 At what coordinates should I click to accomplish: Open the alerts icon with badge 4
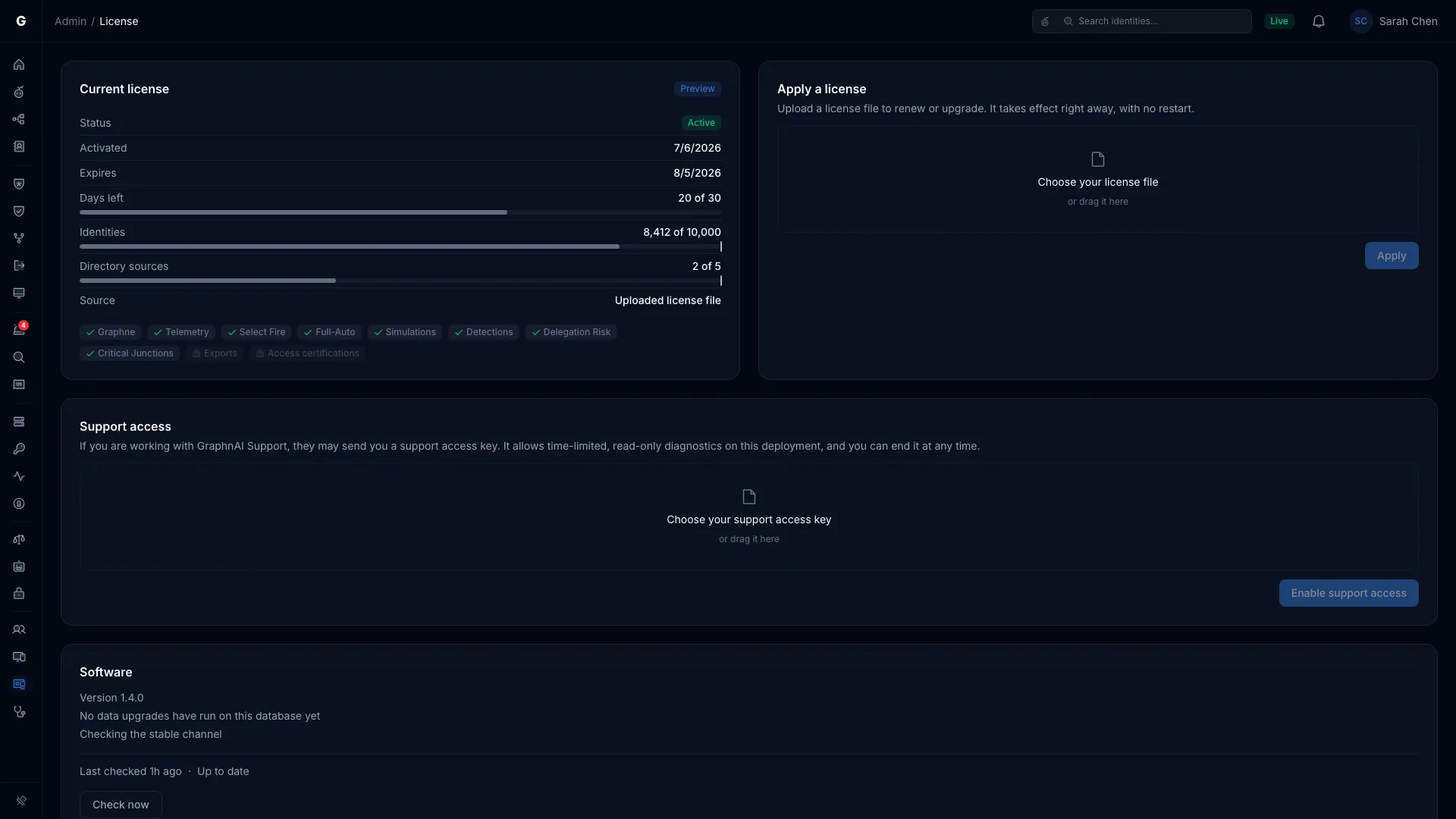19,330
